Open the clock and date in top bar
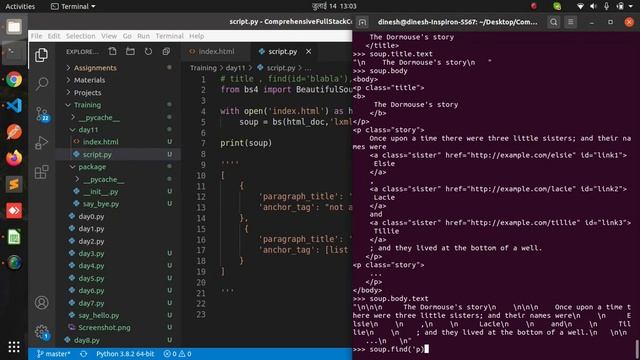This screenshot has height=360, width=640. [x=334, y=6]
